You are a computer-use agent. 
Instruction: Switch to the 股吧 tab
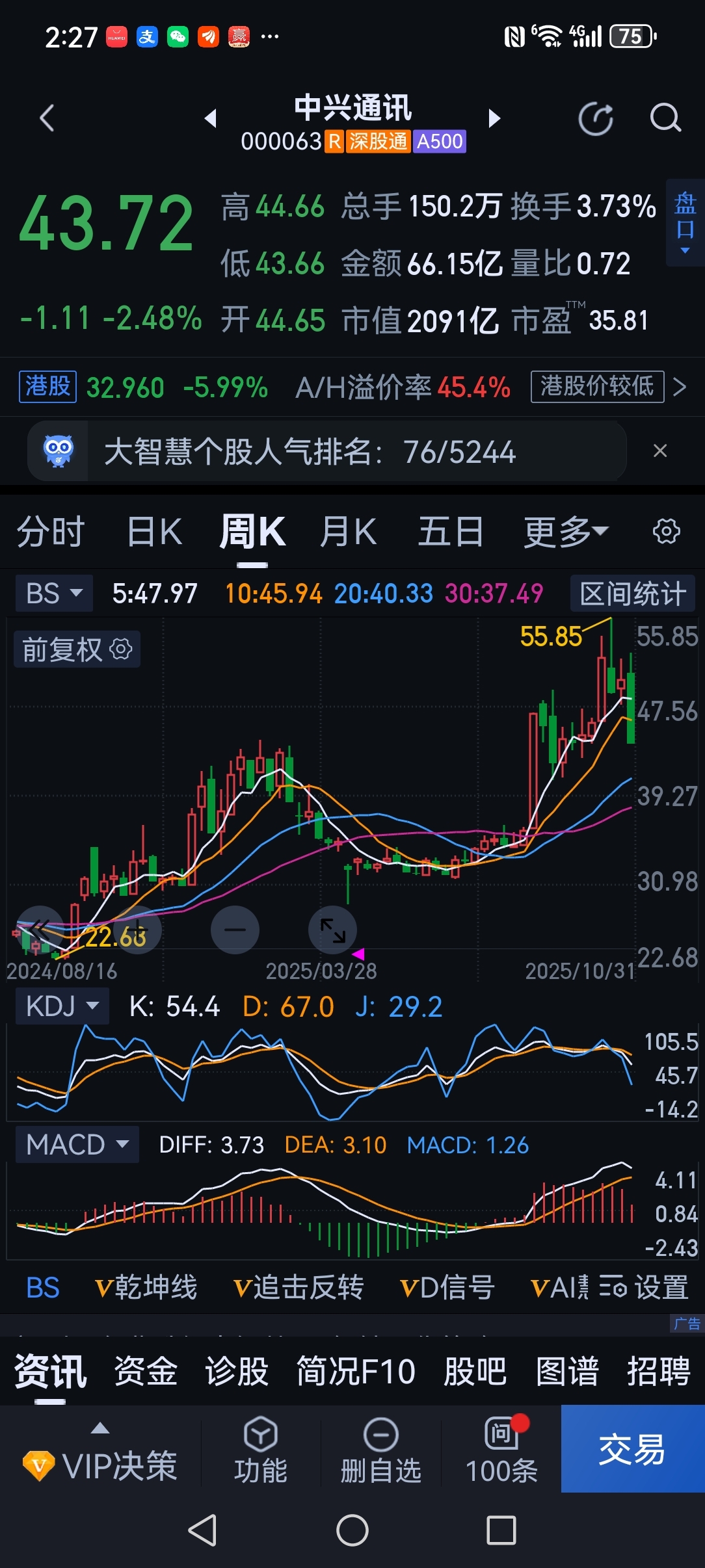[x=475, y=1371]
